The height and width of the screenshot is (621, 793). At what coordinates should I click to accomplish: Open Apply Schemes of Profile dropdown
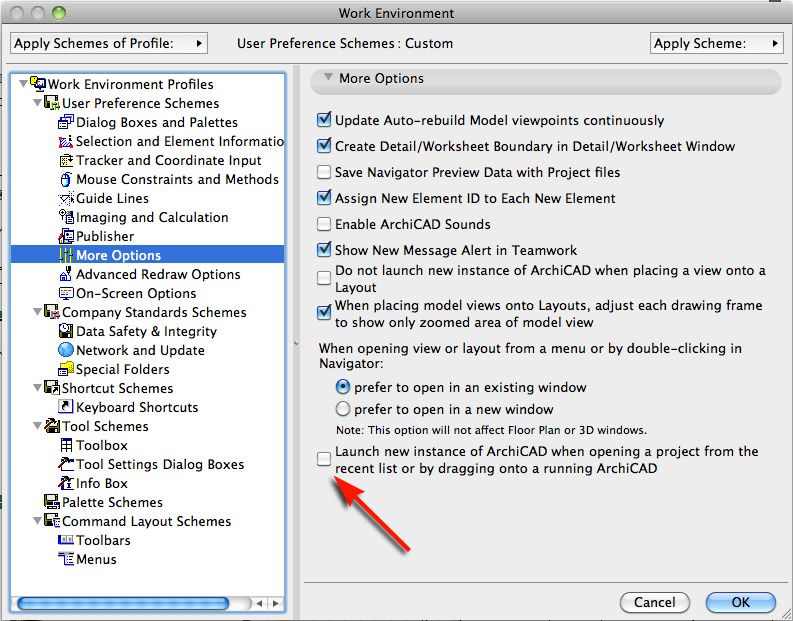(109, 43)
